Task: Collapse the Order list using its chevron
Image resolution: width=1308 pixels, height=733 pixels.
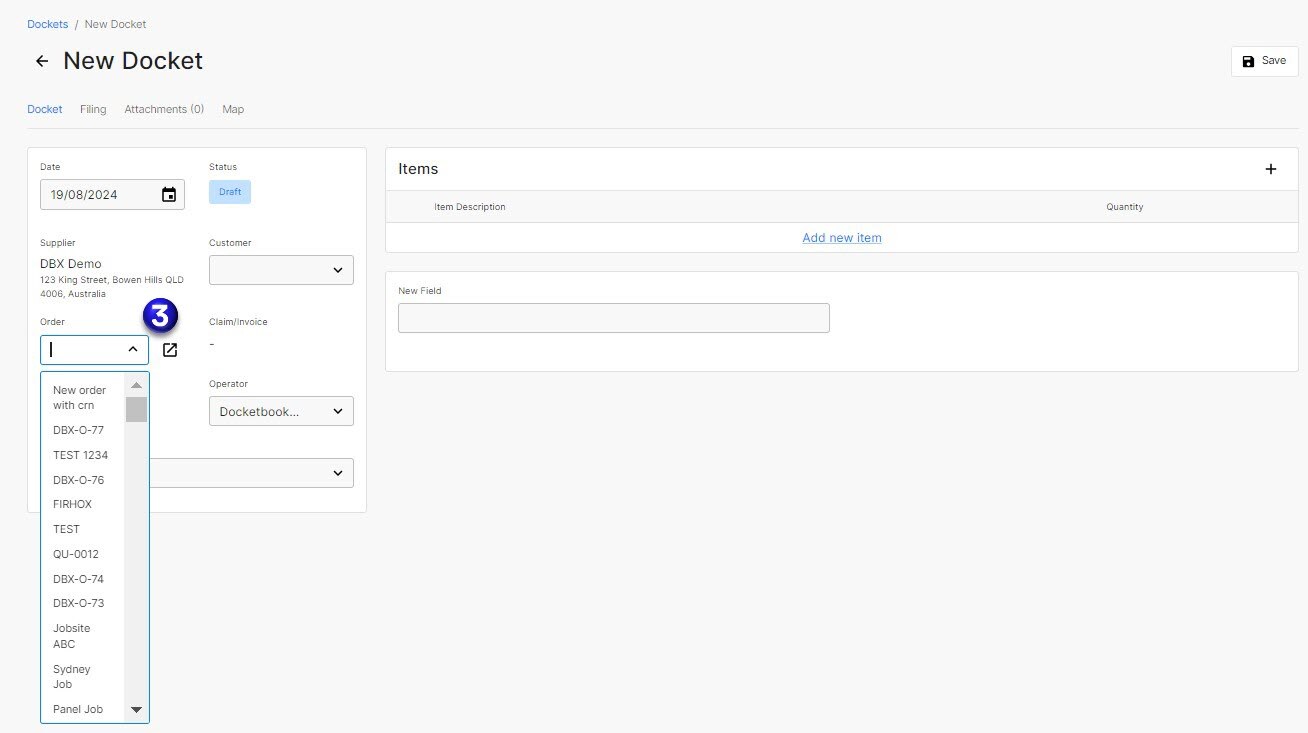Action: click(133, 349)
